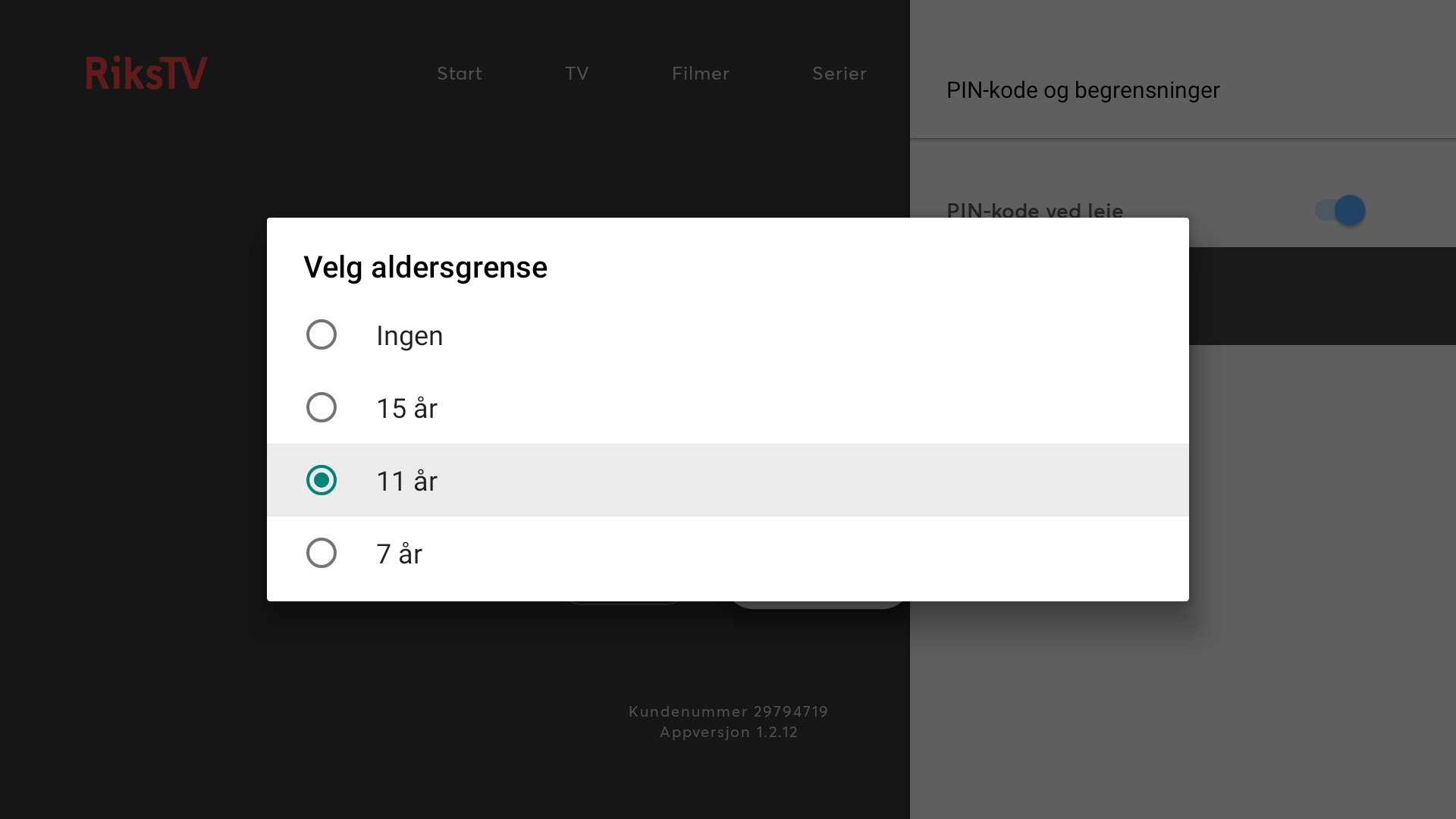
Task: Choose the 7 år text label
Action: click(400, 554)
